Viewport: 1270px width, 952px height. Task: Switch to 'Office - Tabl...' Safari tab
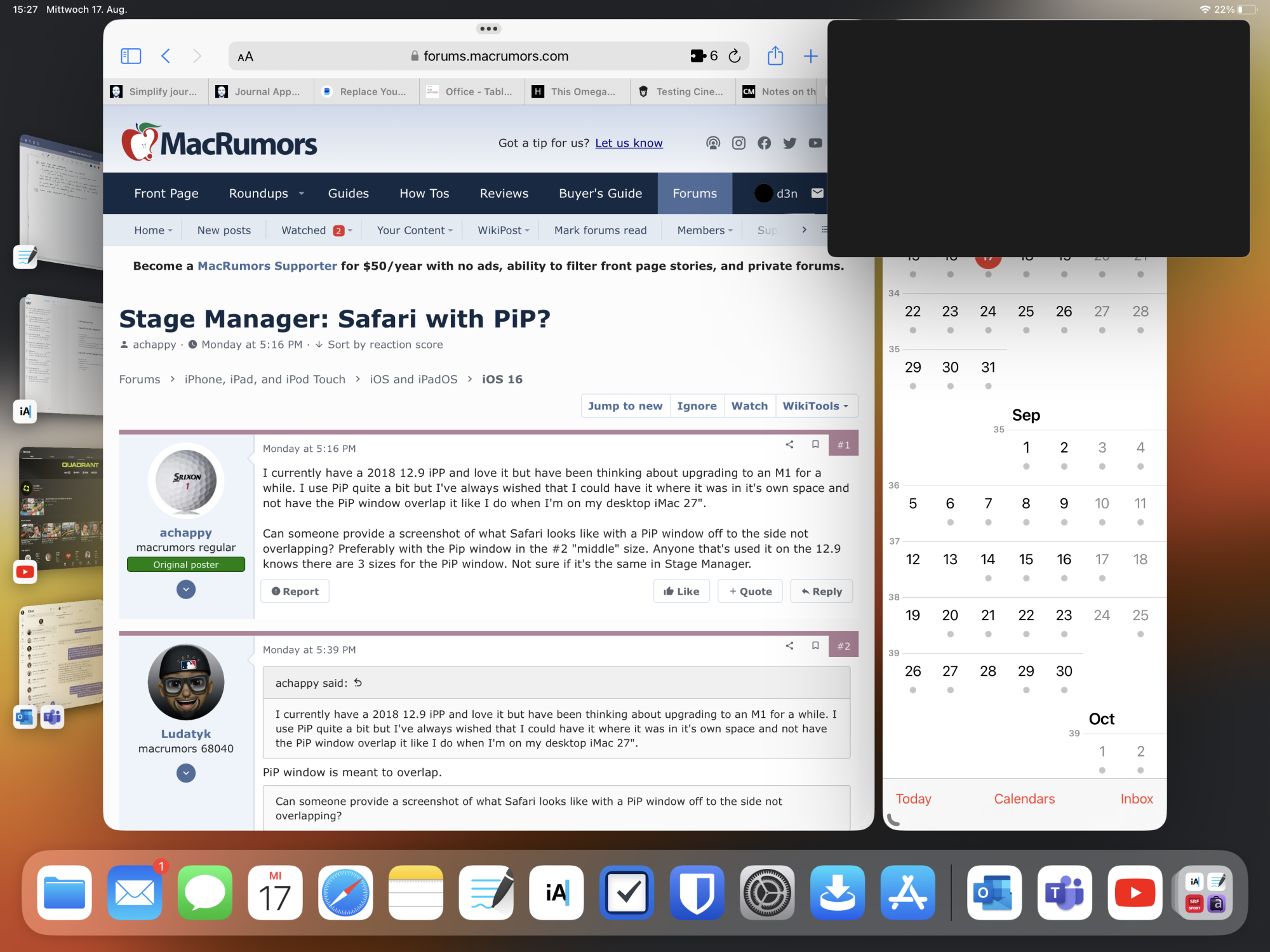[x=472, y=91]
